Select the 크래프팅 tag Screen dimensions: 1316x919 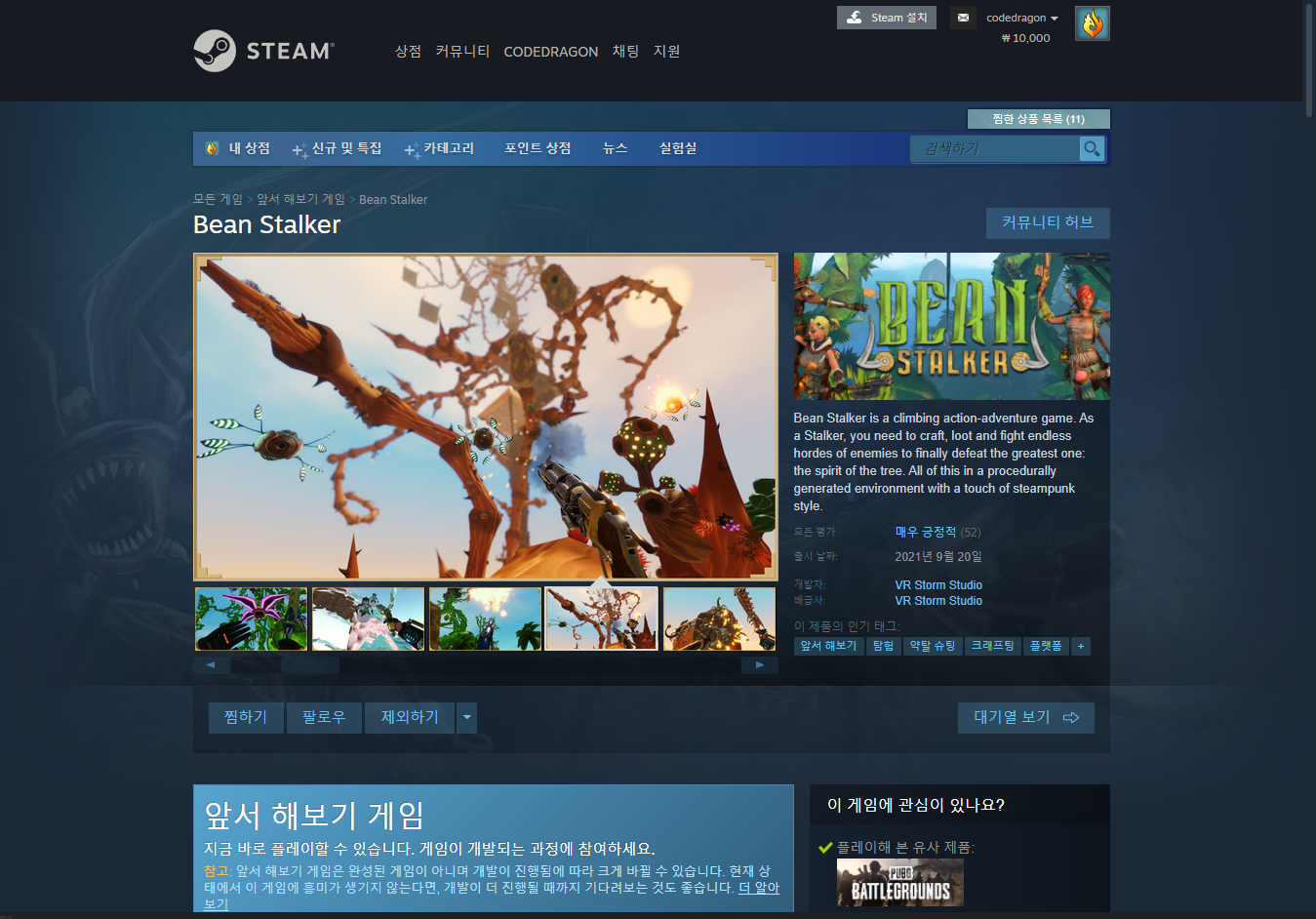tap(992, 646)
